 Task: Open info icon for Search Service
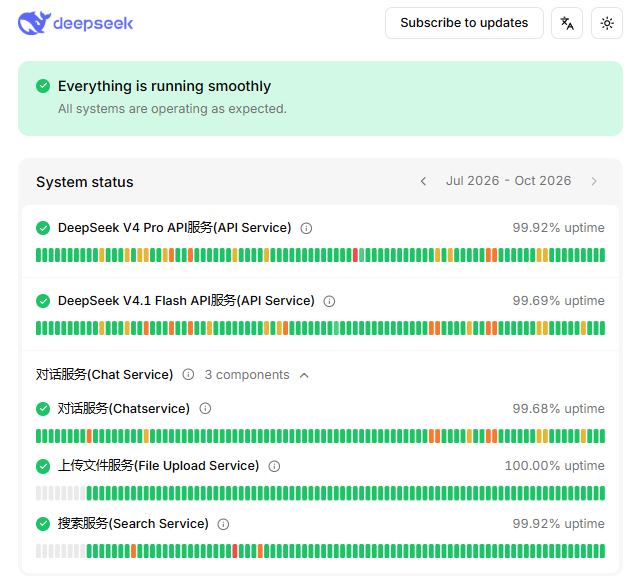pos(223,524)
